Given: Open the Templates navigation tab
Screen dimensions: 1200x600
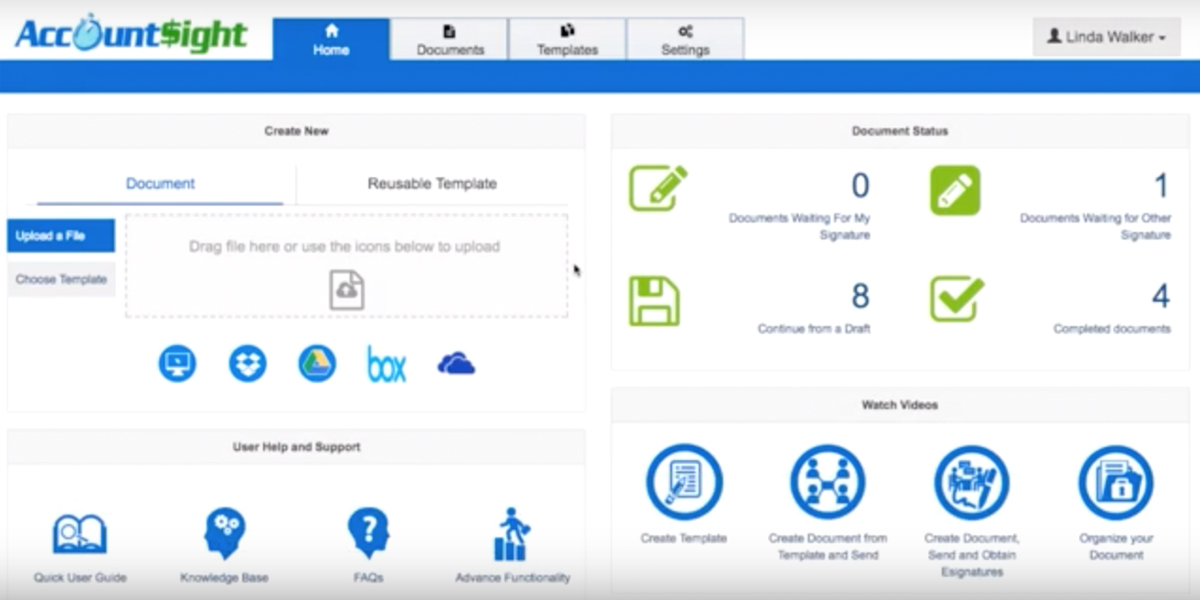Looking at the screenshot, I should pyautogui.click(x=566, y=39).
